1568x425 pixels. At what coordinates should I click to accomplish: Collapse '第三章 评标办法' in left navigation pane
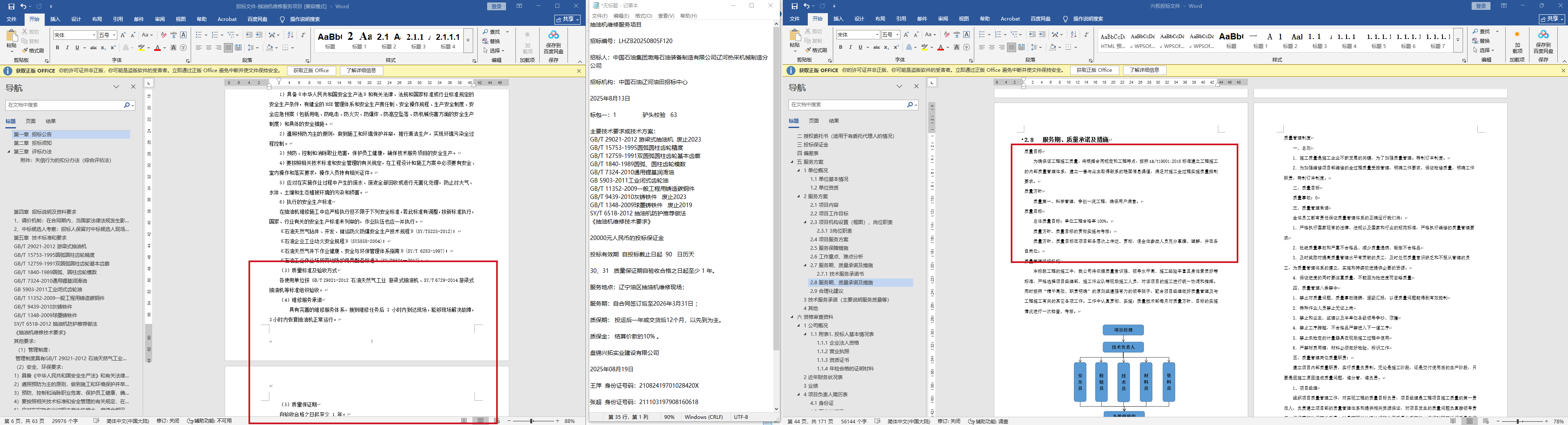9,152
